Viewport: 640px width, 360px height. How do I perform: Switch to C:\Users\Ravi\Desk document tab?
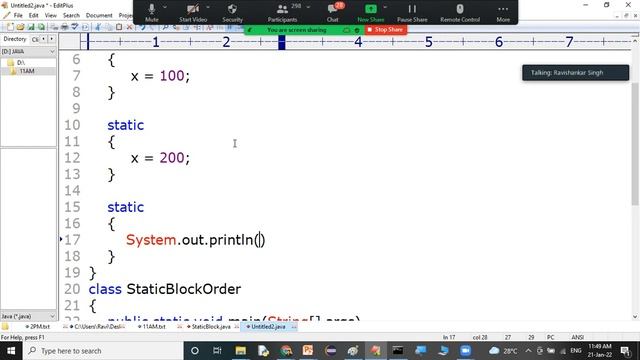coord(96,327)
